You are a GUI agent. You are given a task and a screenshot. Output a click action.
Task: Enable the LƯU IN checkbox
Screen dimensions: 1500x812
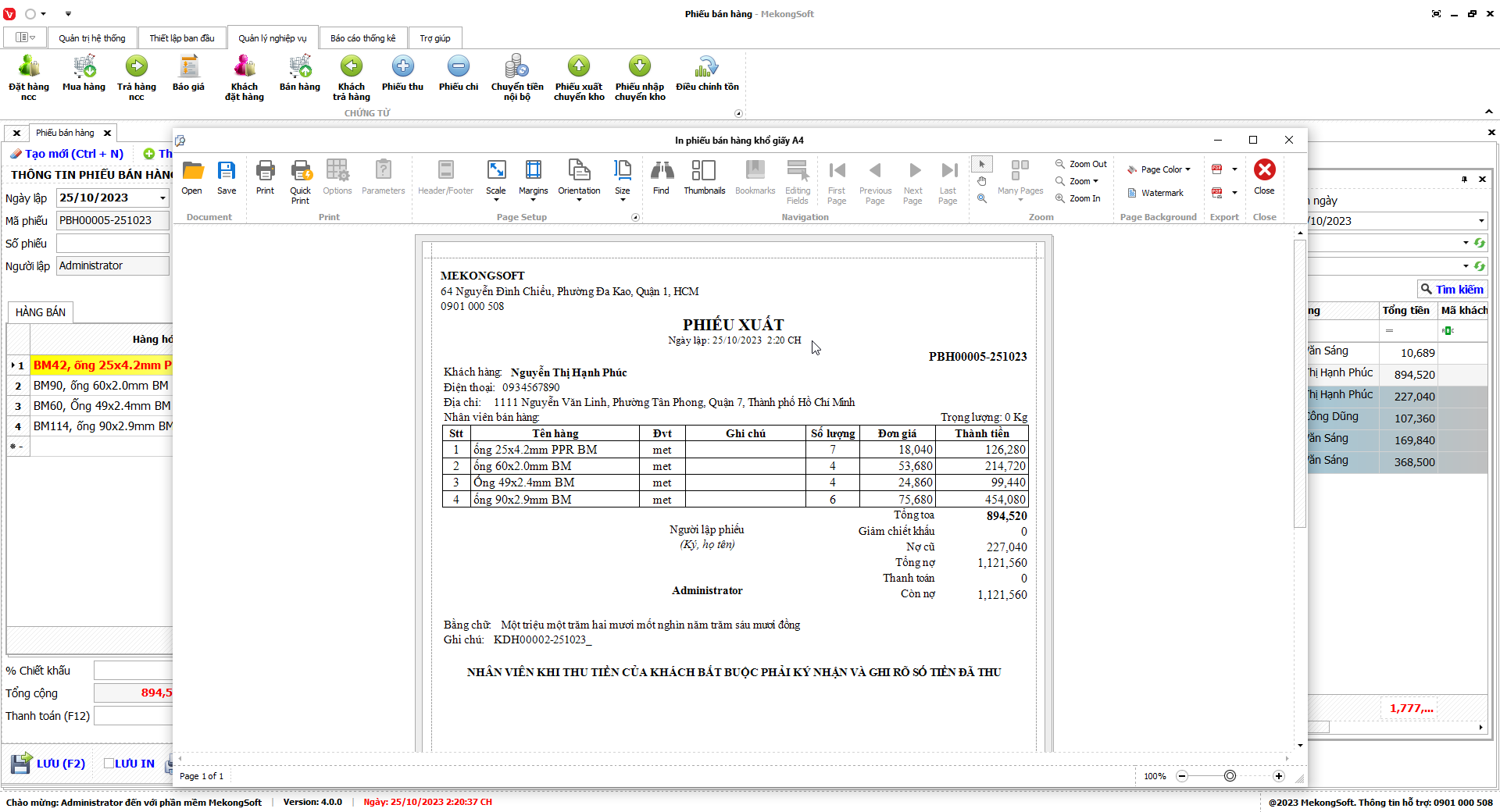(x=109, y=764)
